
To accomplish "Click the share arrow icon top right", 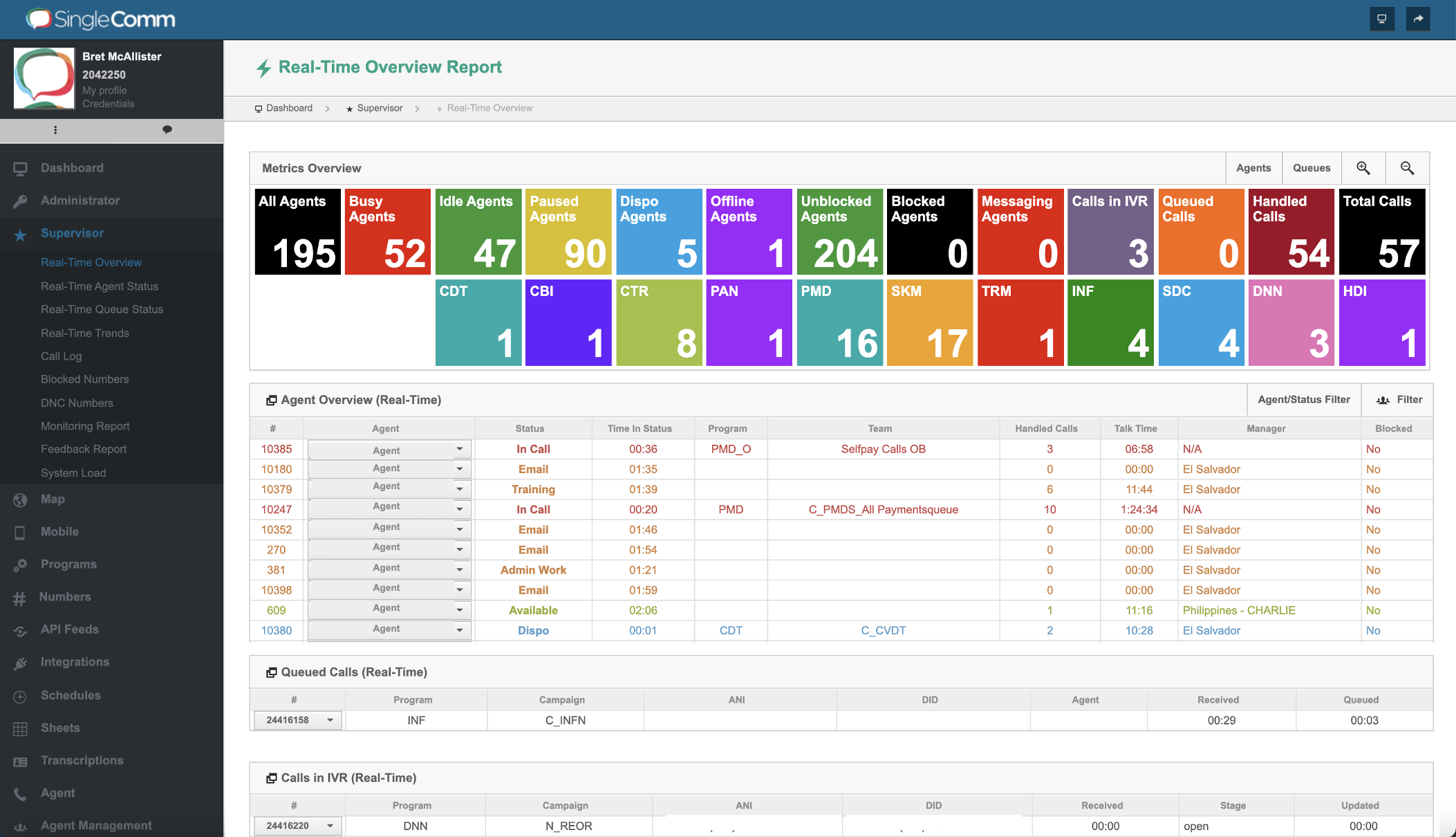I will click(1418, 19).
